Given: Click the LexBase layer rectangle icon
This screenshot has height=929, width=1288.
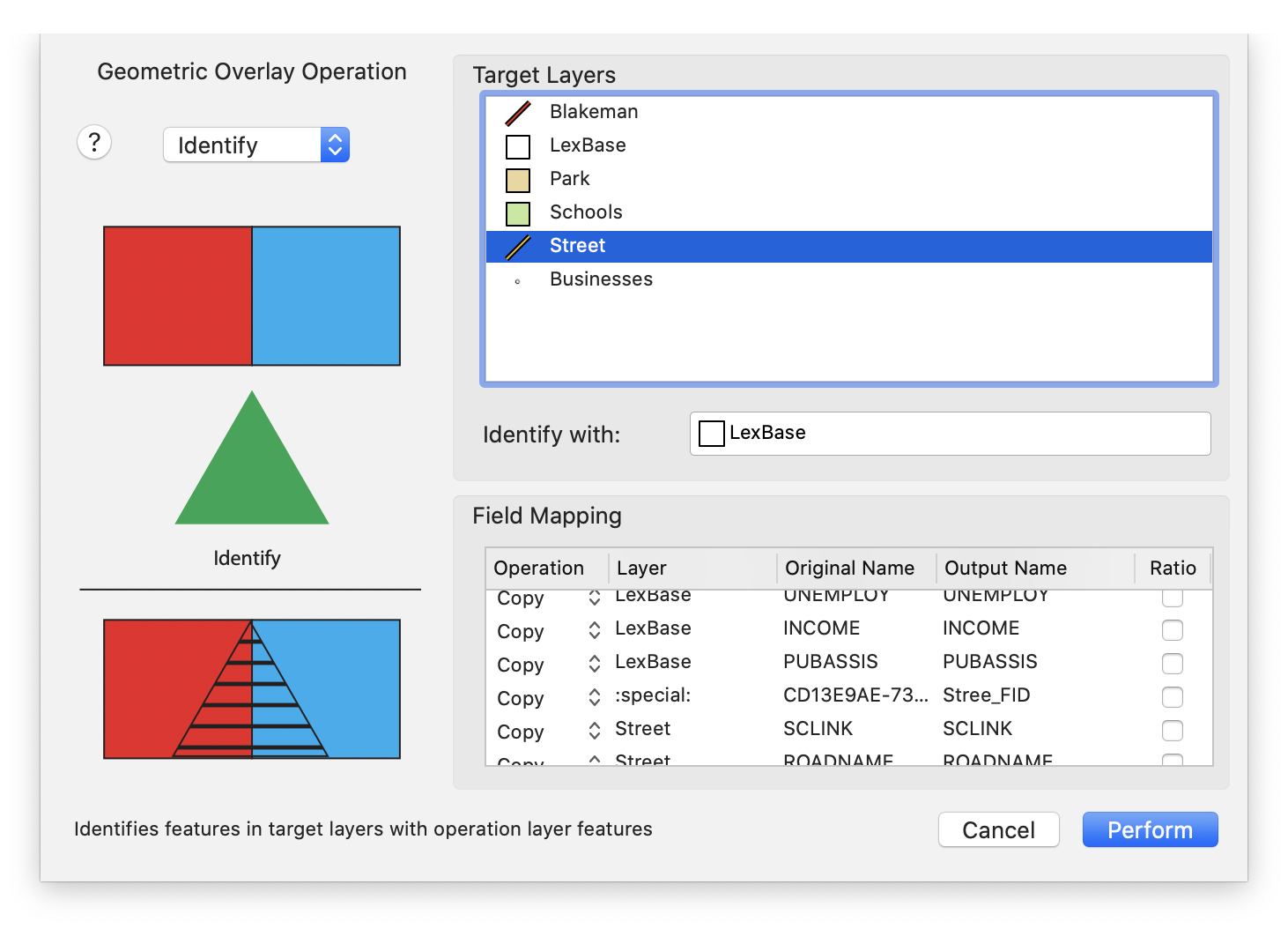Looking at the screenshot, I should coord(518,146).
